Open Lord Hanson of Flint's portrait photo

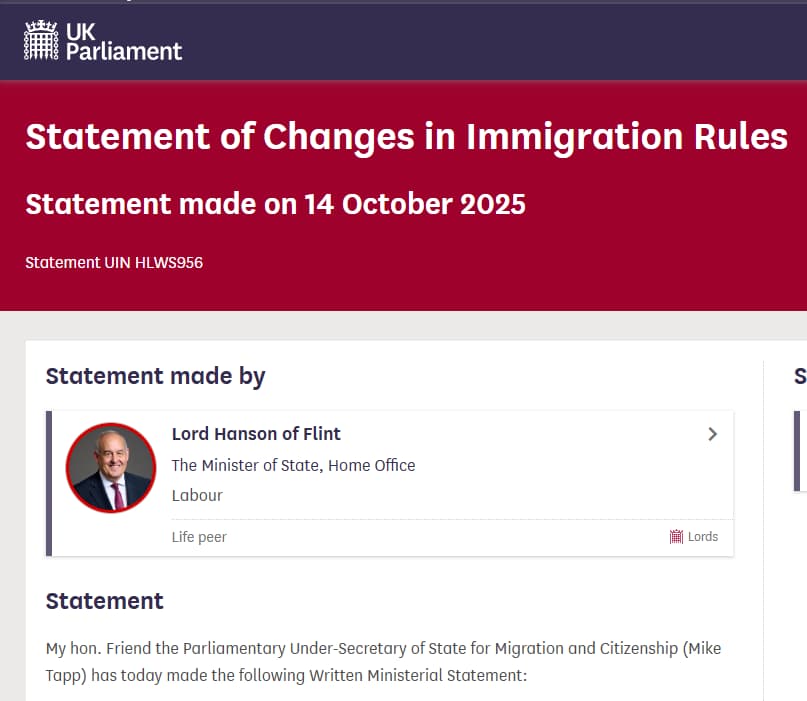111,467
